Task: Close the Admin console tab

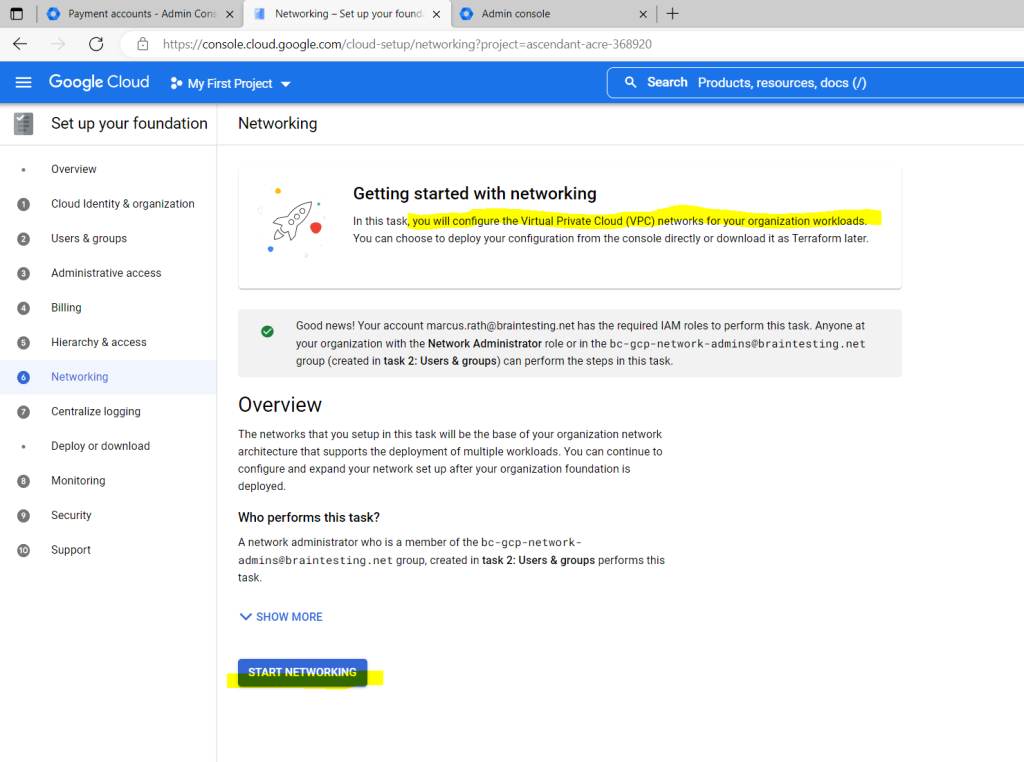Action: [643, 14]
